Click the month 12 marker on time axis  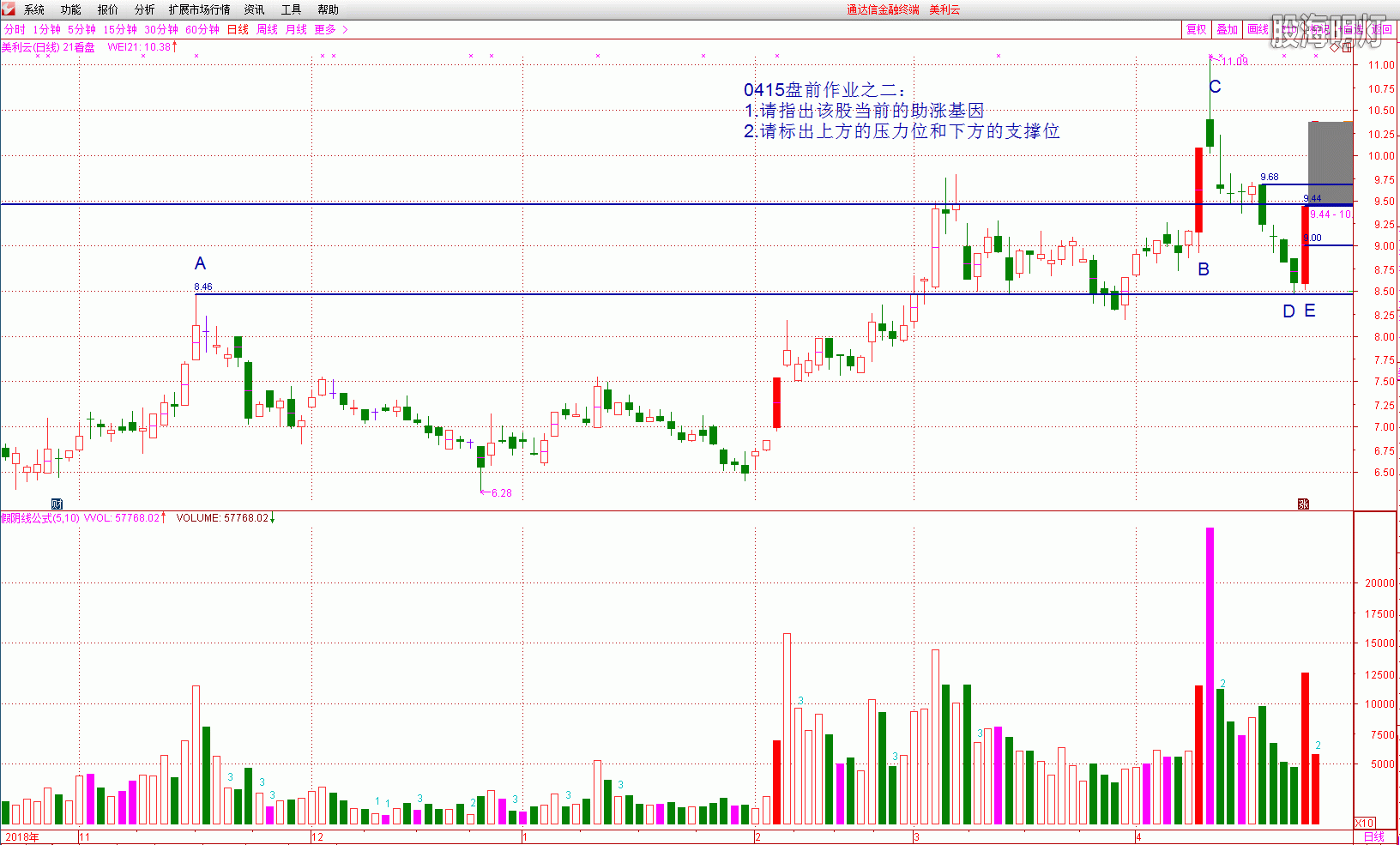pos(317,836)
